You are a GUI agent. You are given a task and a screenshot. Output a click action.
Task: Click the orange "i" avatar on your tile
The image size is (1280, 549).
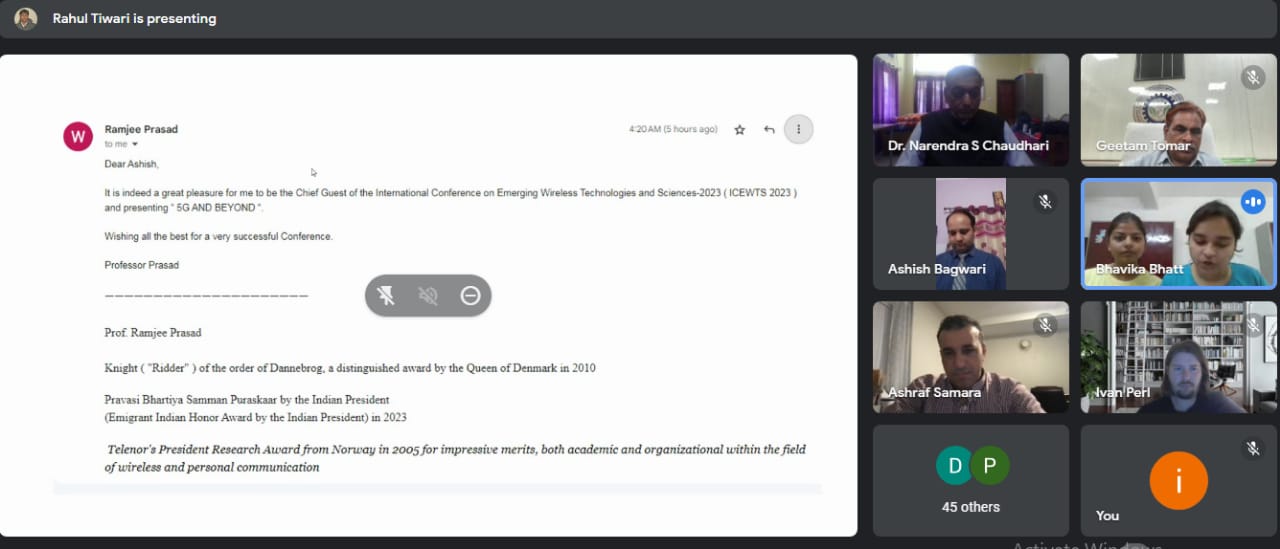[1178, 481]
